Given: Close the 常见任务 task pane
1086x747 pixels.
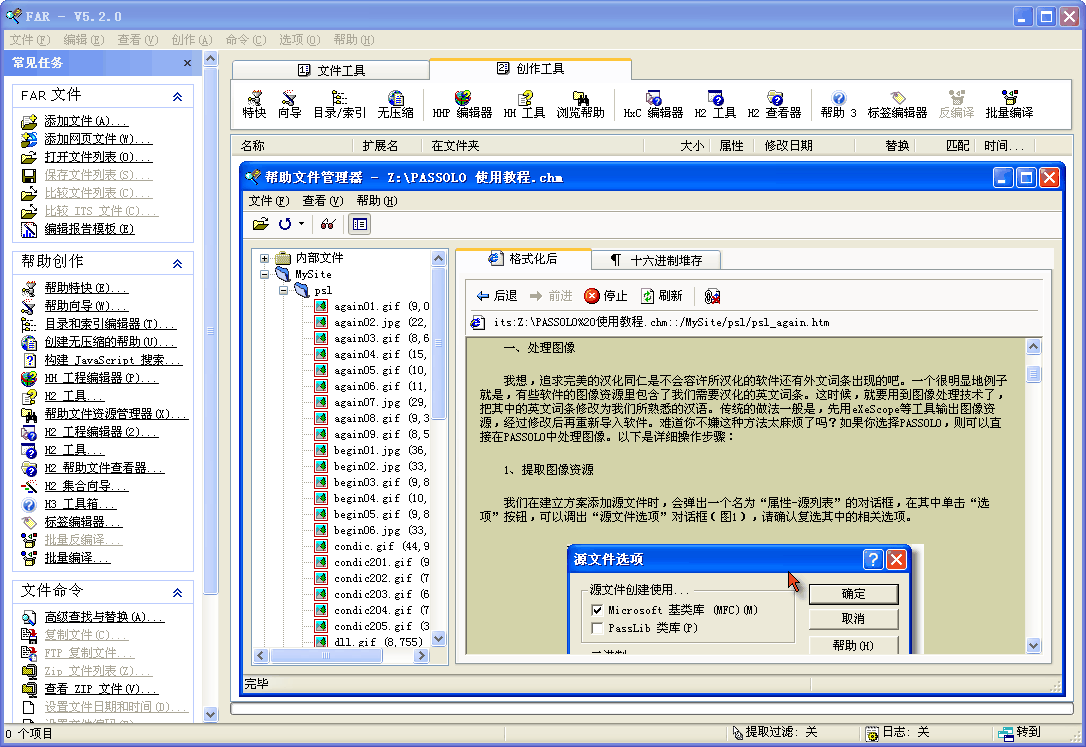Looking at the screenshot, I should (x=187, y=63).
